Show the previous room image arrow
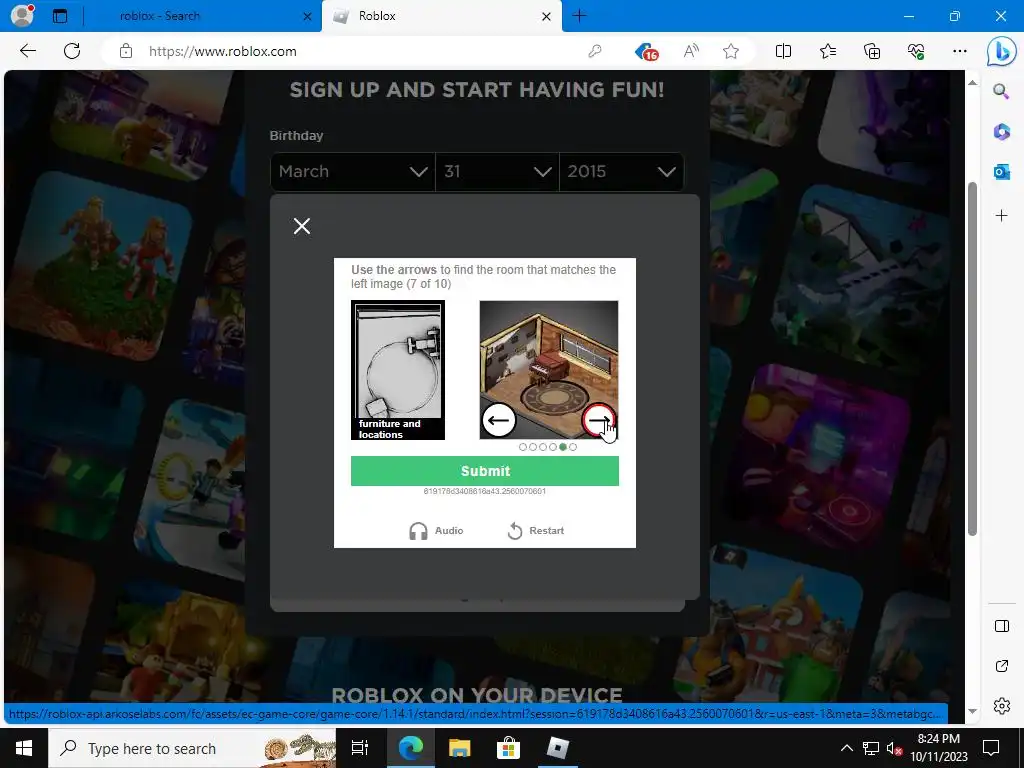 coord(499,420)
